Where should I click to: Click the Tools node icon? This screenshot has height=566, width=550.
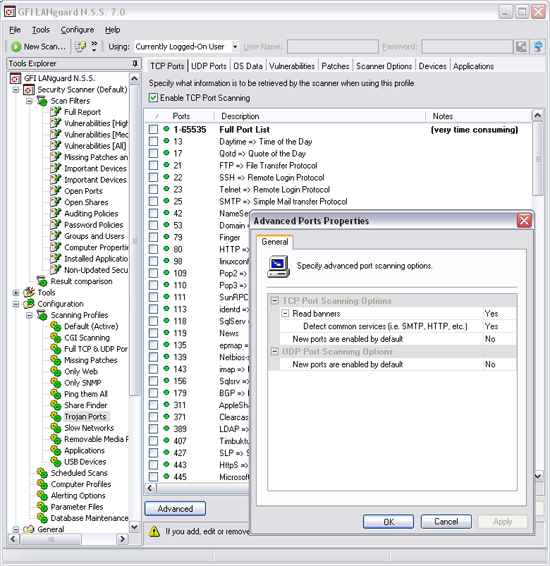point(29,292)
